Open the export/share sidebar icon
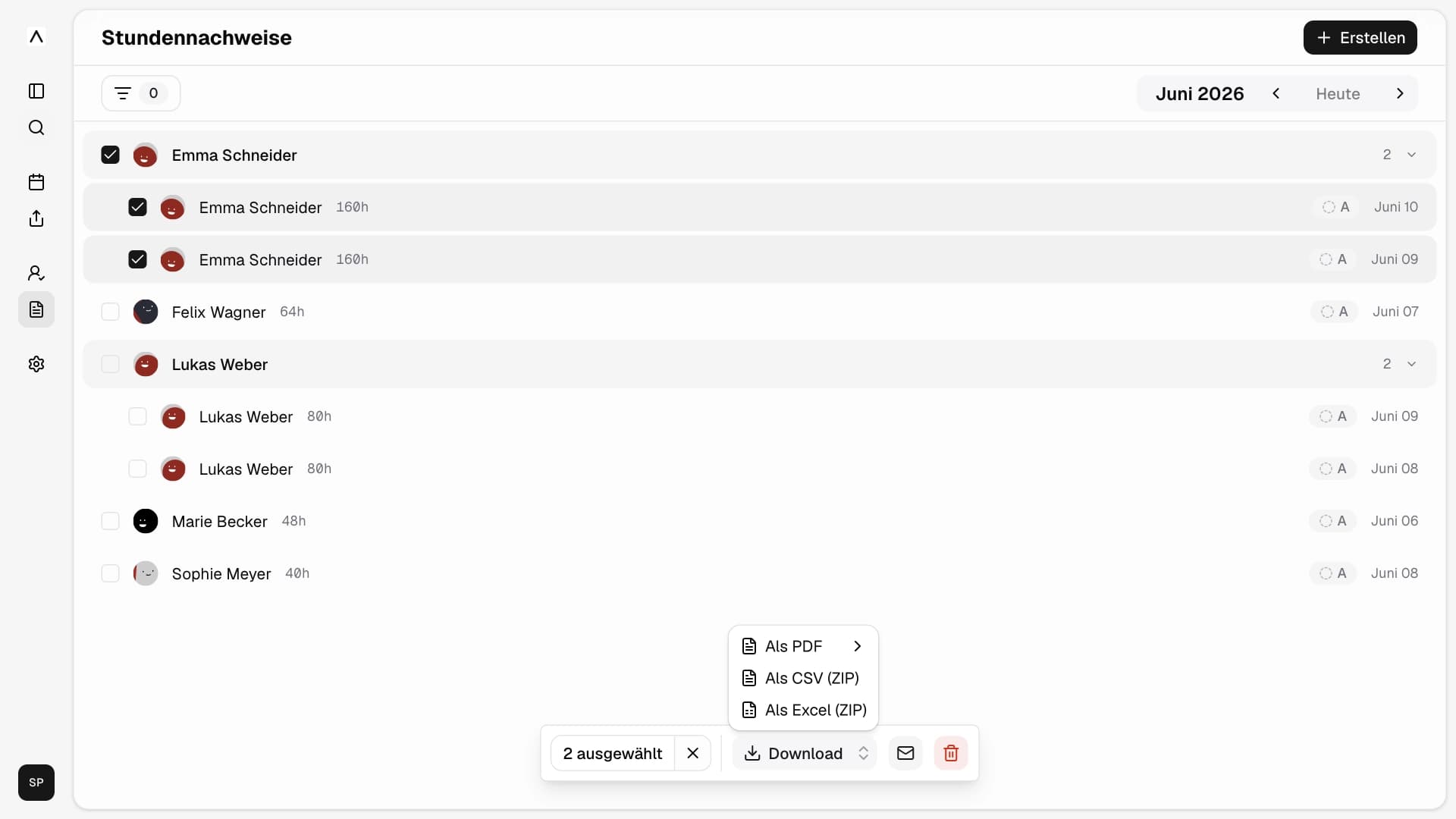1456x819 pixels. pos(36,218)
